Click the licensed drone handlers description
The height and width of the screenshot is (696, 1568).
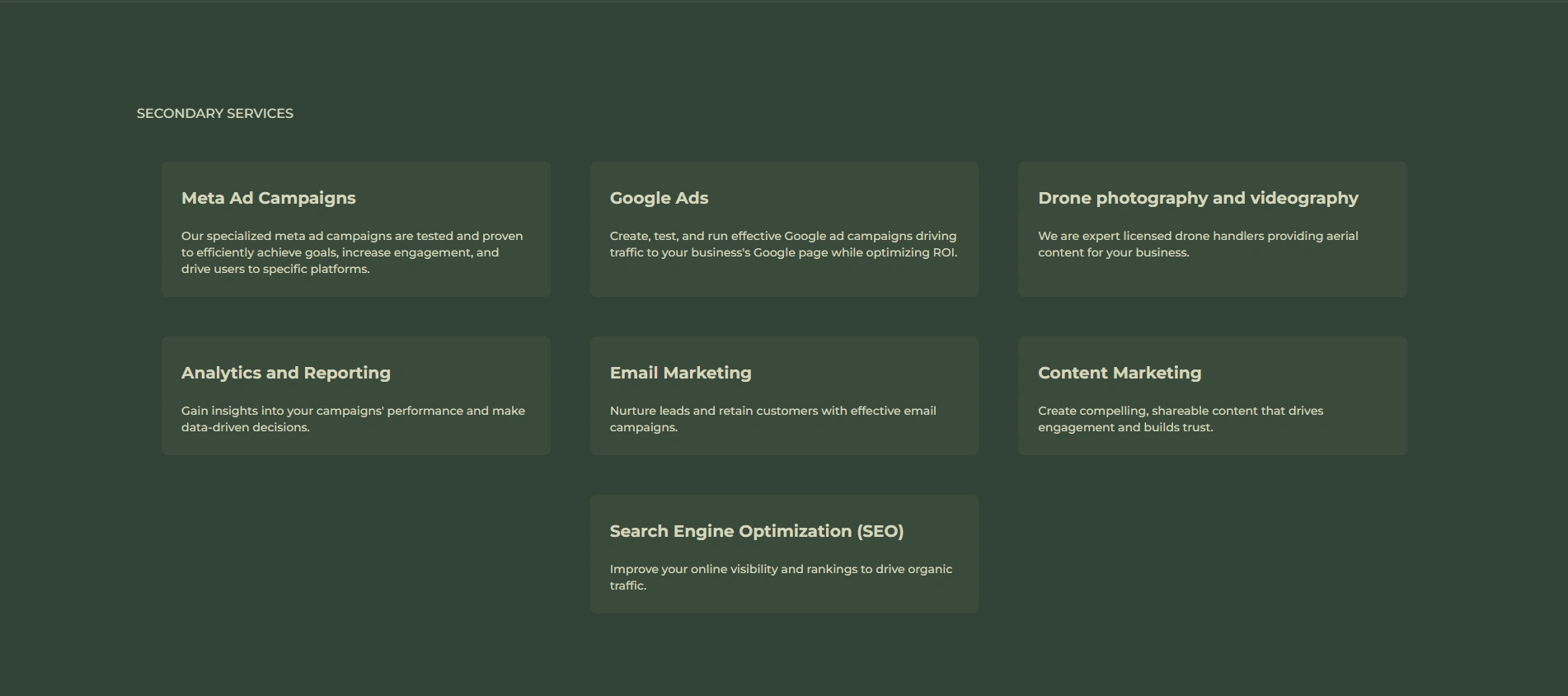pos(1198,244)
